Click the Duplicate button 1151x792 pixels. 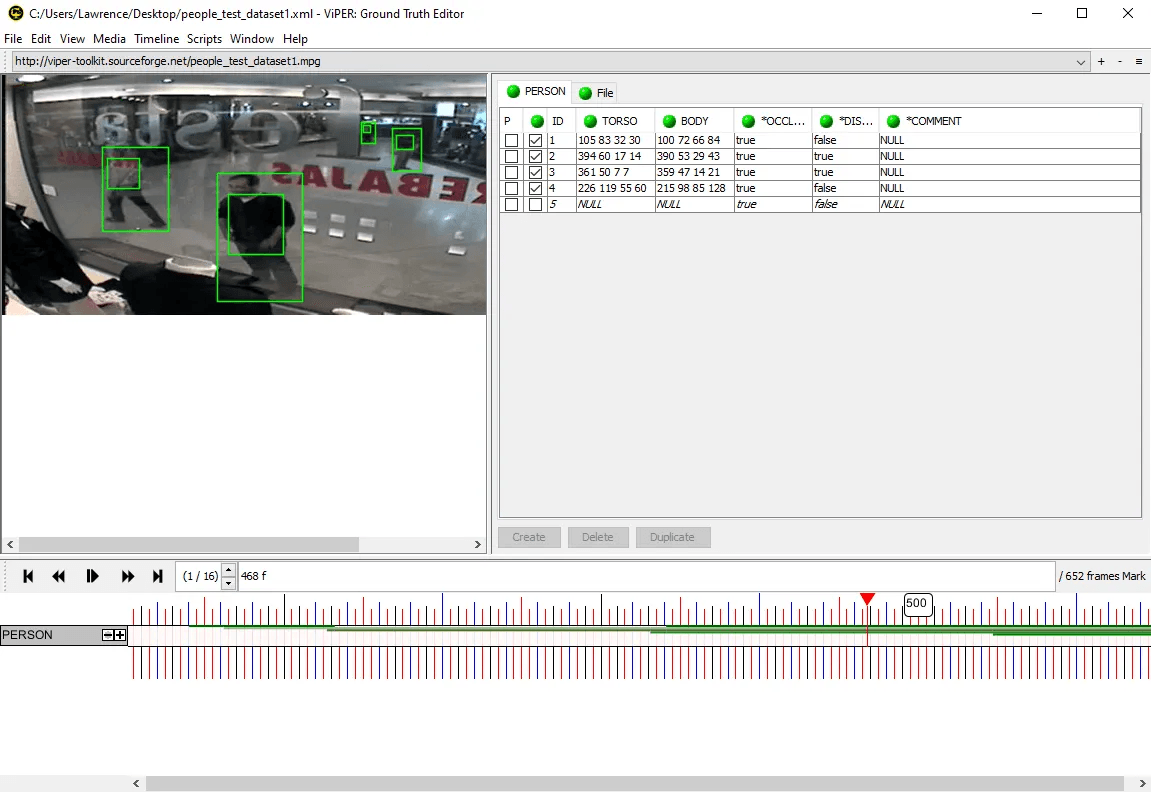672,537
